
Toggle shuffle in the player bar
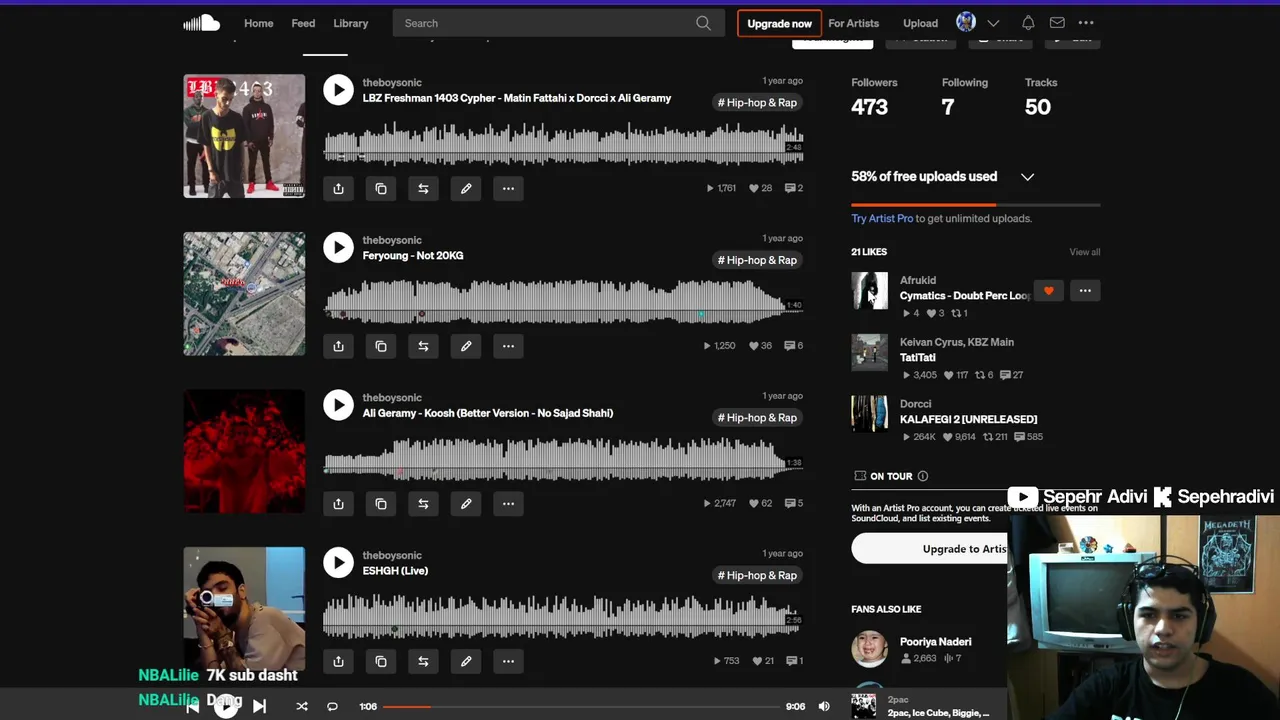(302, 706)
